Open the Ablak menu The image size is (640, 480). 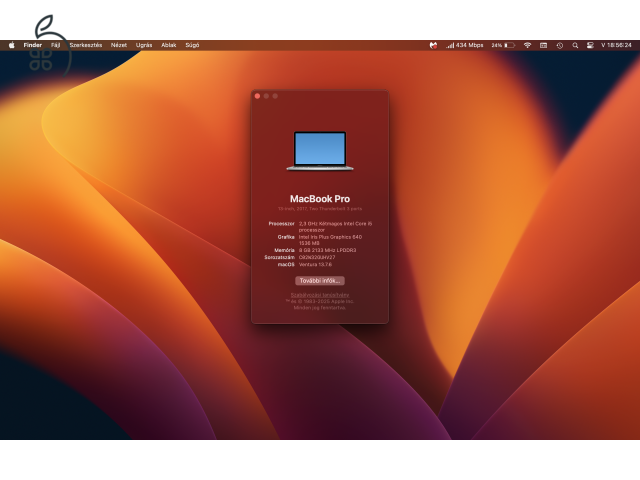click(169, 45)
